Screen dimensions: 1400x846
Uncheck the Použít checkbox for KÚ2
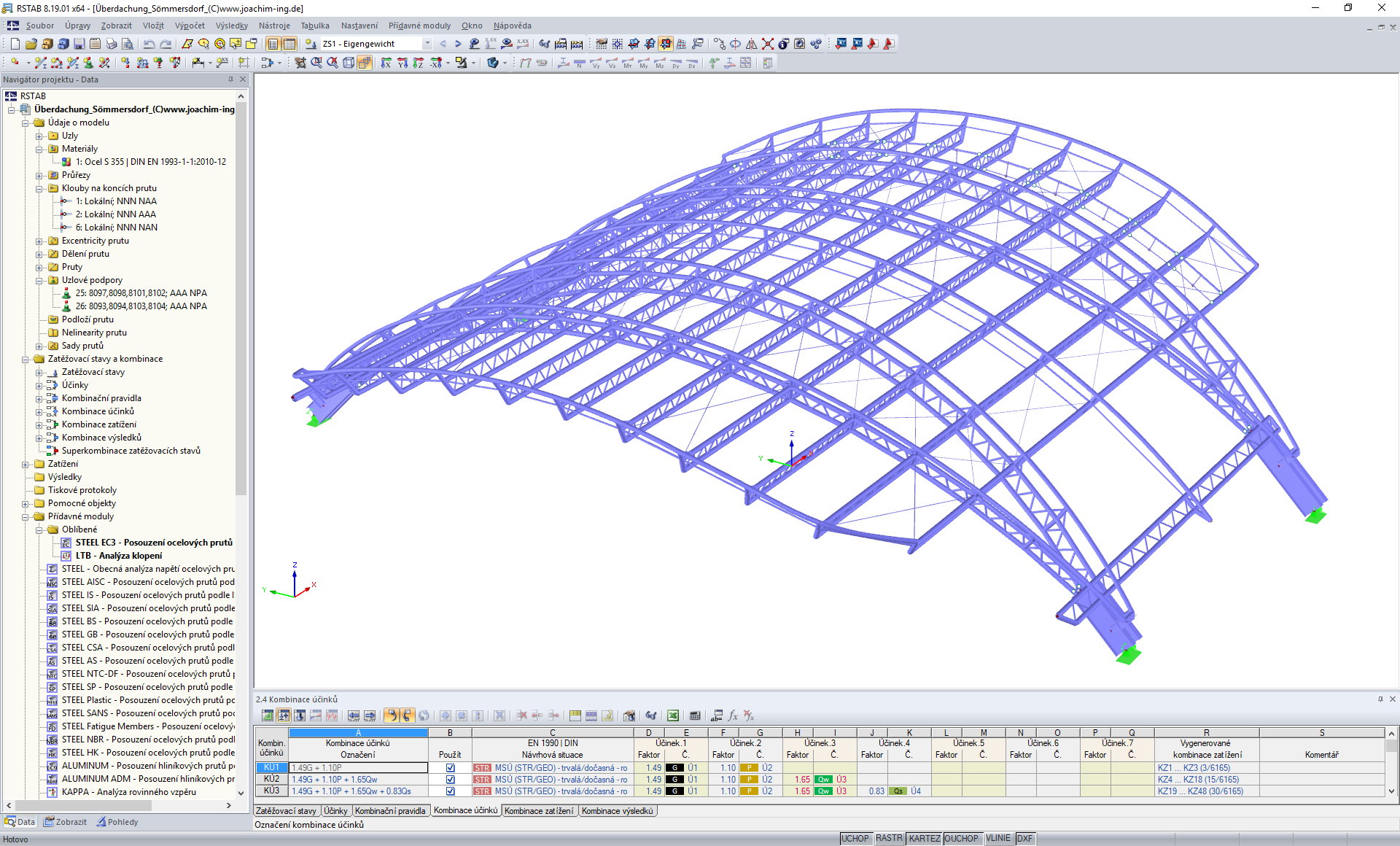click(450, 779)
